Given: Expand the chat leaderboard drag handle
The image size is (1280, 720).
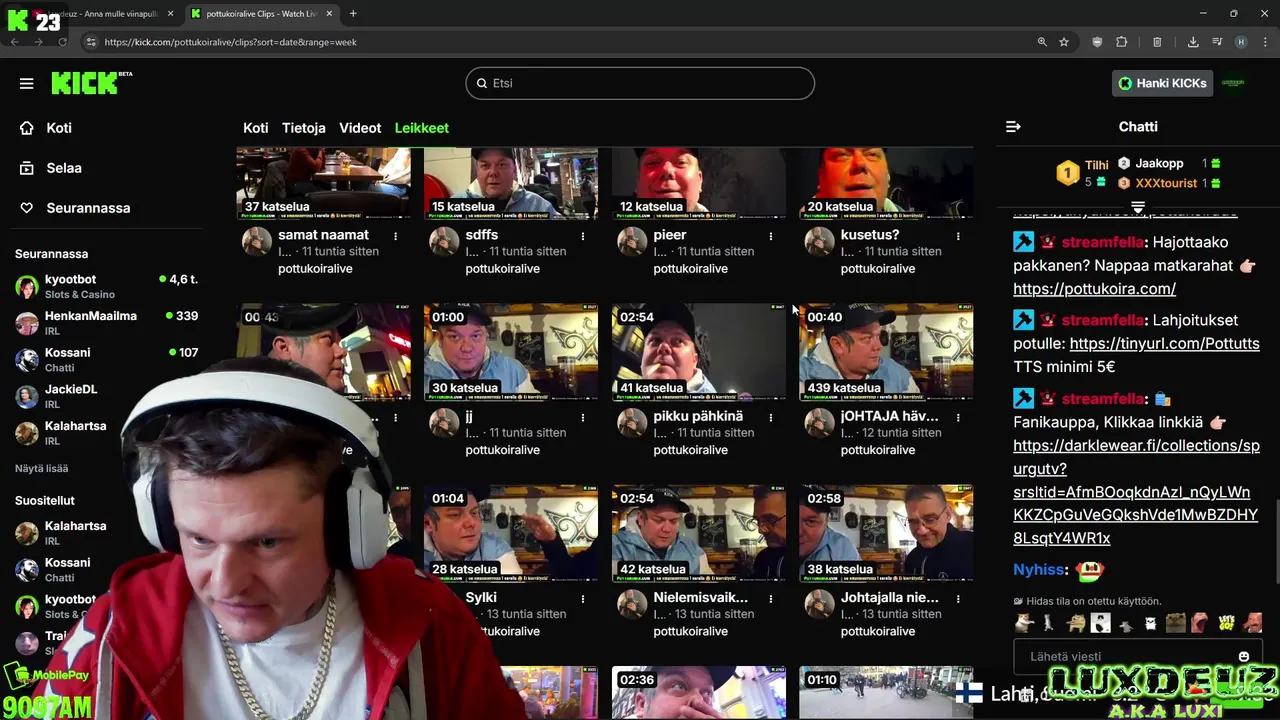Looking at the screenshot, I should pos(1138,207).
